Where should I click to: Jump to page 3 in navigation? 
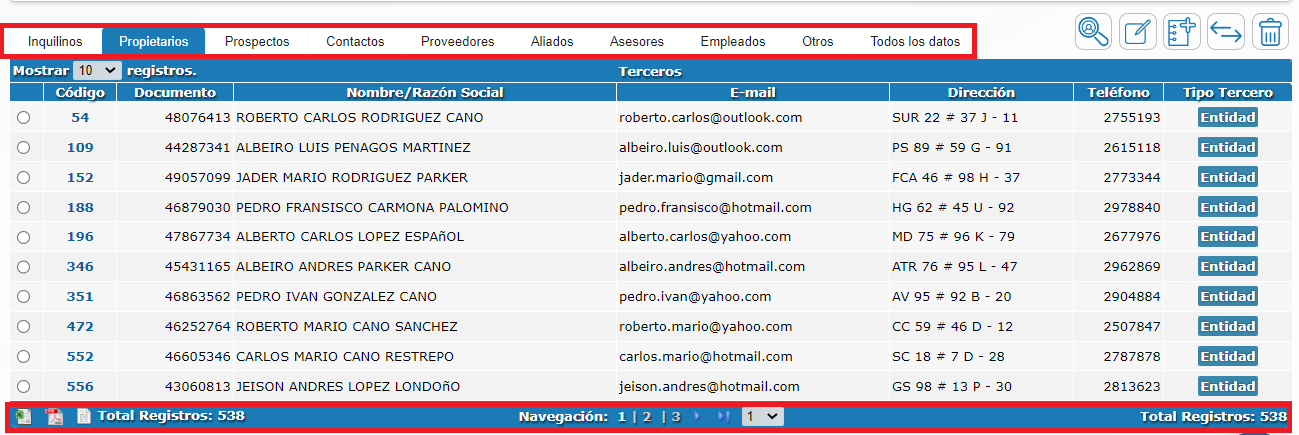tap(676, 416)
